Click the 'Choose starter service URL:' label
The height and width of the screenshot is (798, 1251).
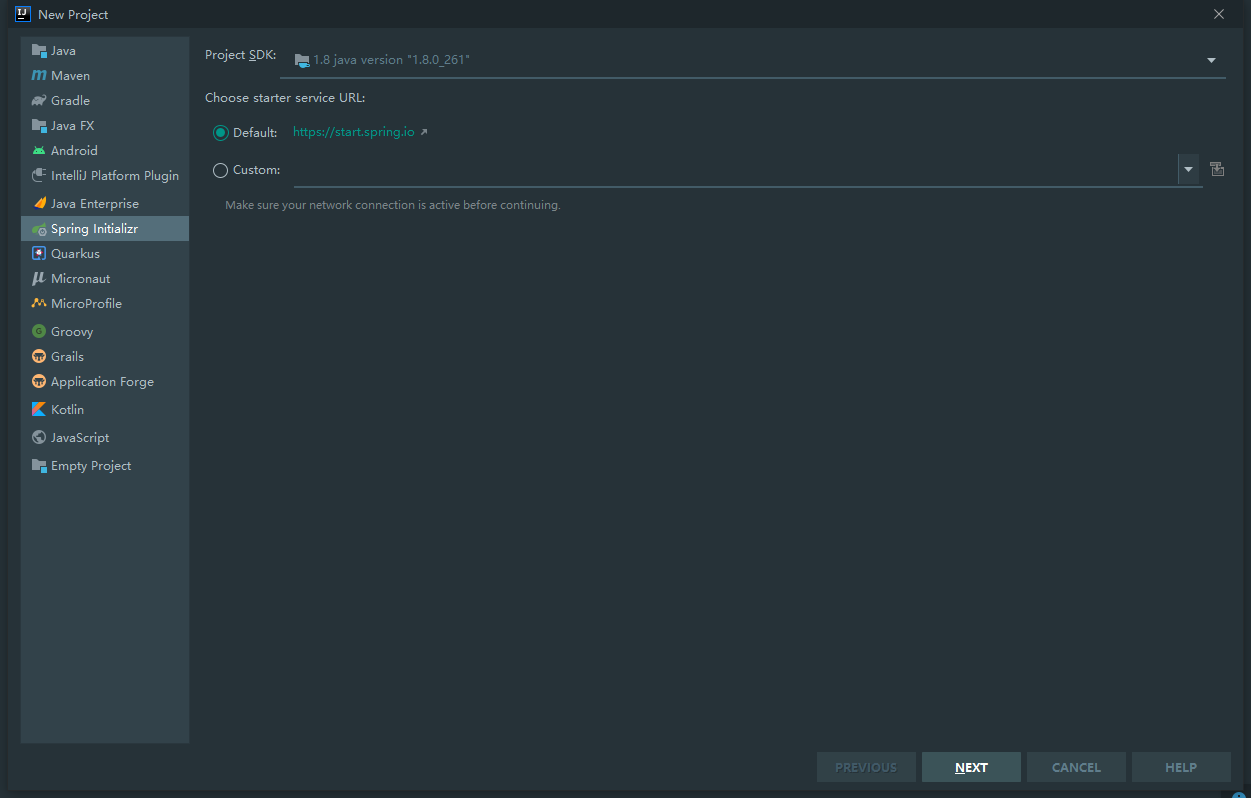[285, 98]
